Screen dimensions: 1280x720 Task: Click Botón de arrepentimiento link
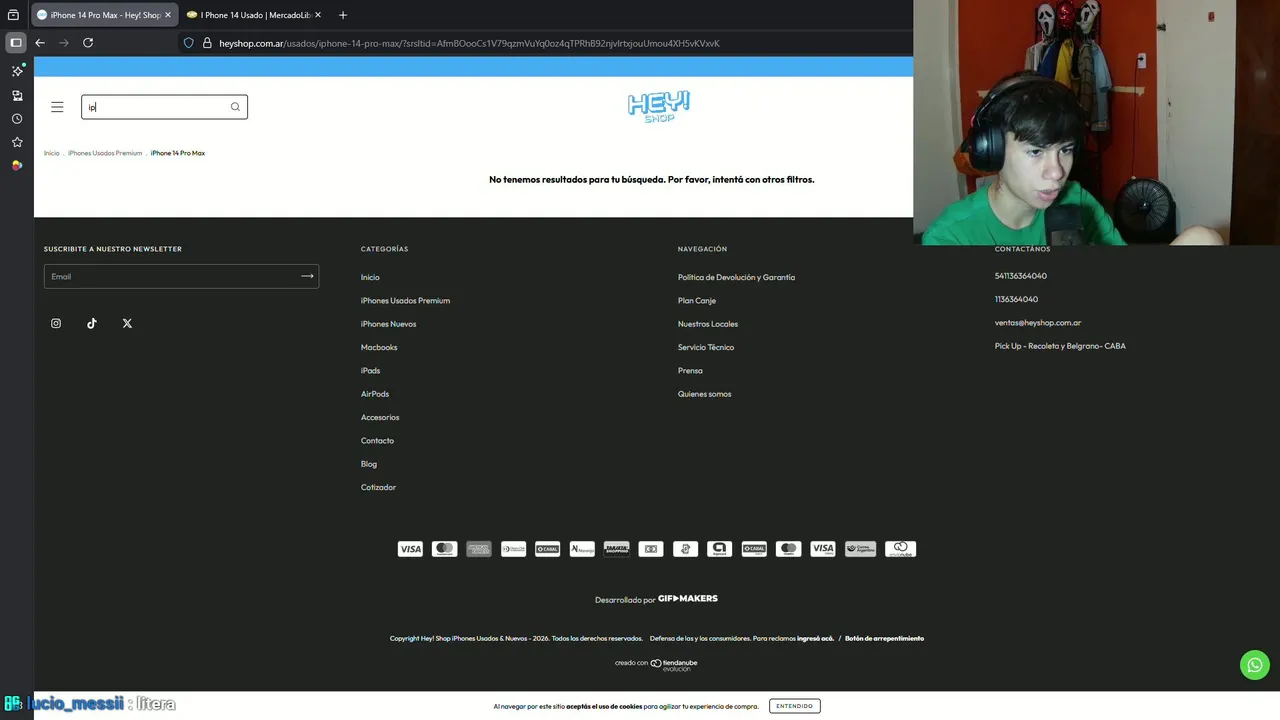884,638
